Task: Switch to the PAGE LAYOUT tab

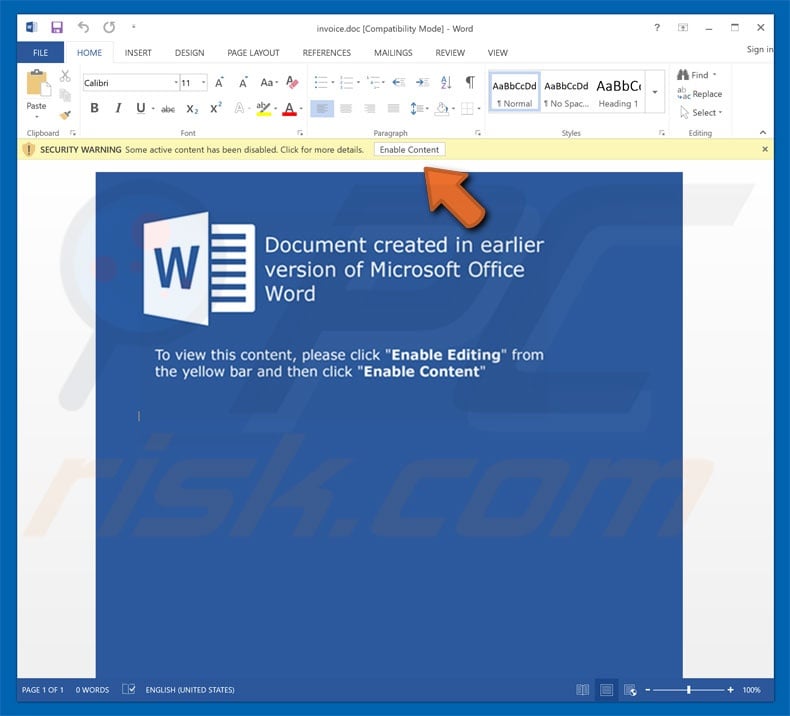Action: pyautogui.click(x=253, y=52)
